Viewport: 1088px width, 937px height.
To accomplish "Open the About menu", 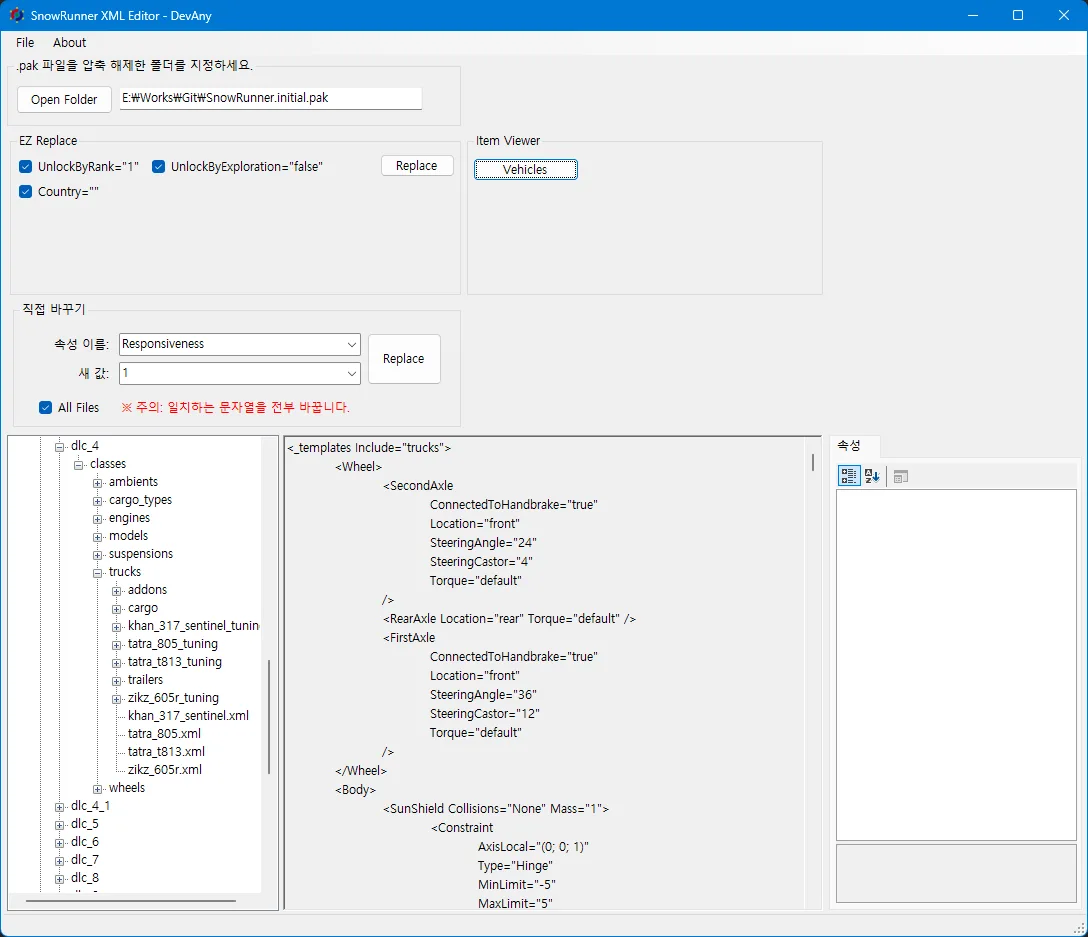I will (x=69, y=42).
